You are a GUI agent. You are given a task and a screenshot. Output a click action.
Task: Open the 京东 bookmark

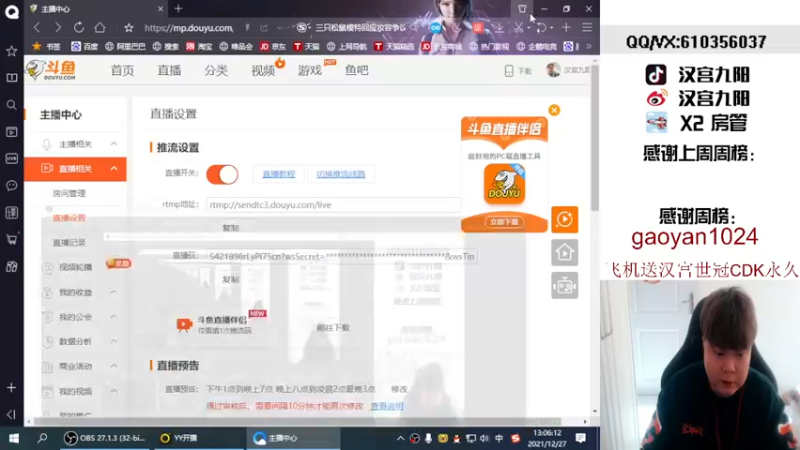273,46
